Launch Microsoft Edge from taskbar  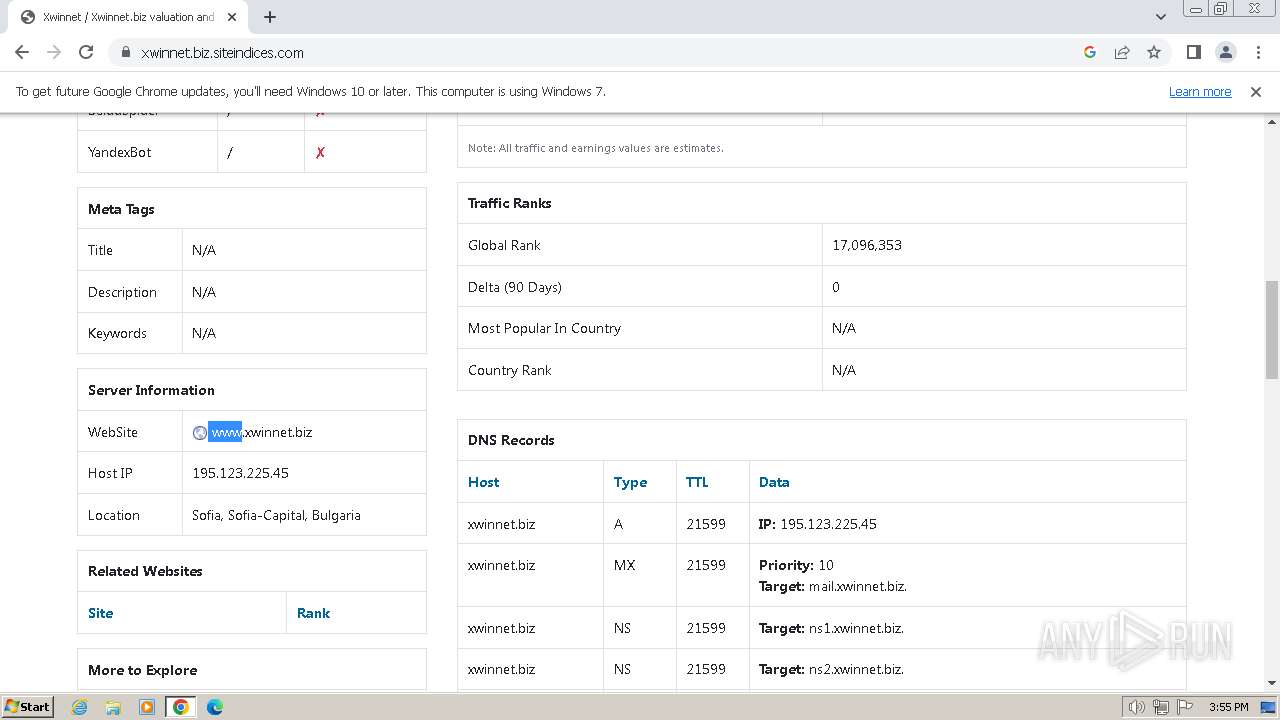pos(215,707)
